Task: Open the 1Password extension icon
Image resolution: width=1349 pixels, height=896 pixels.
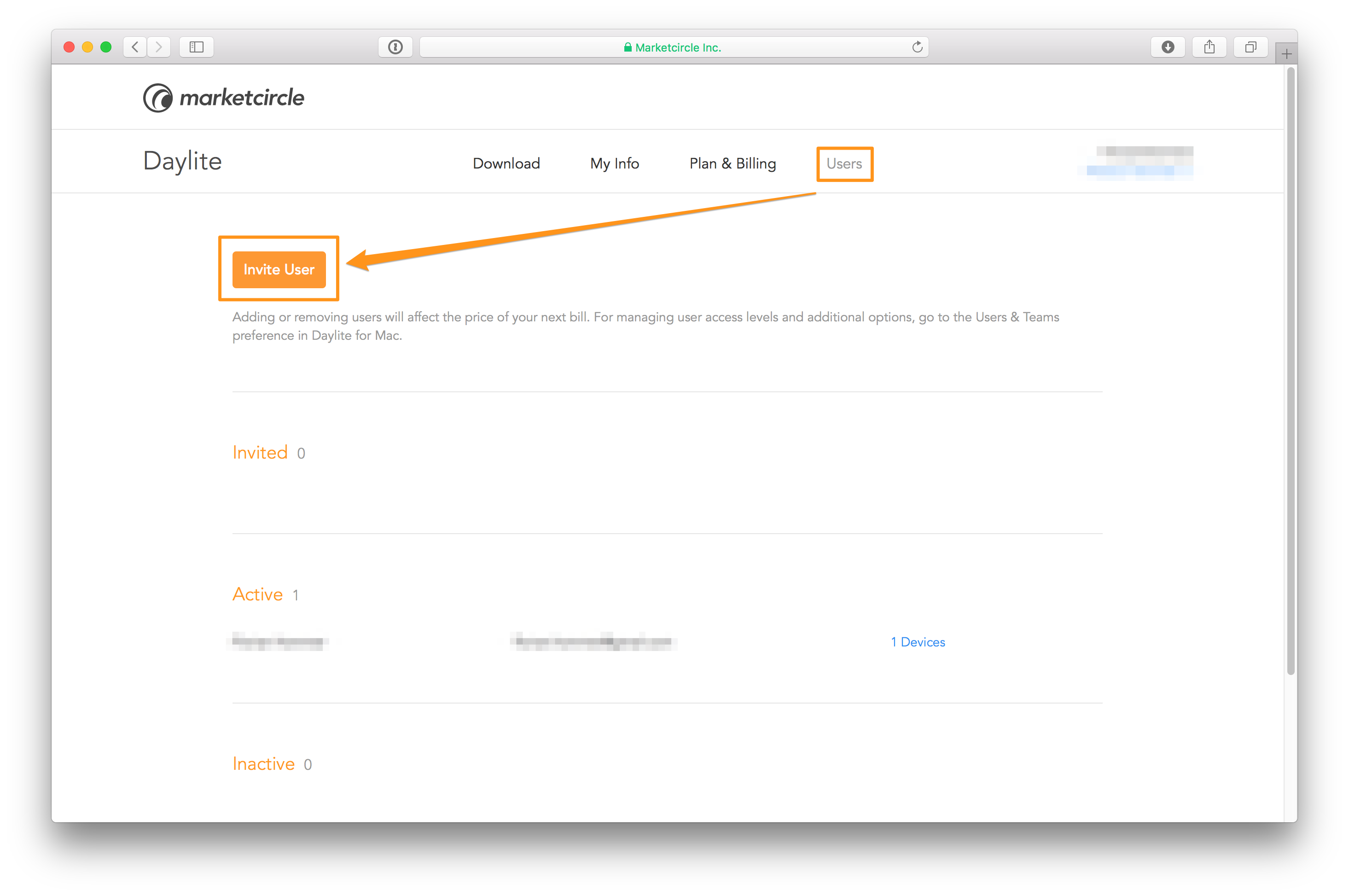Action: click(x=395, y=47)
